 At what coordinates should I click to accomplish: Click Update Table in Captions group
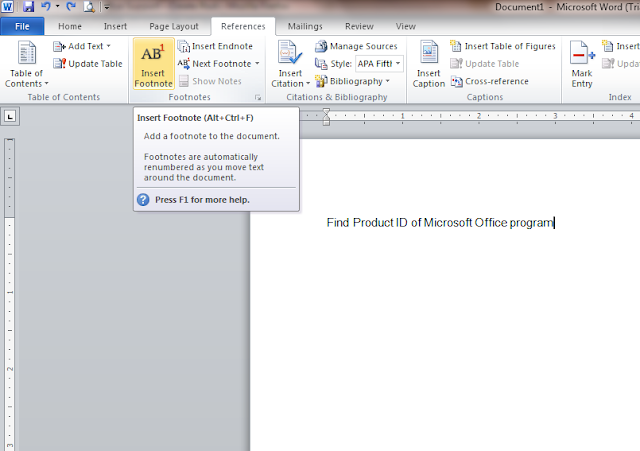484,64
